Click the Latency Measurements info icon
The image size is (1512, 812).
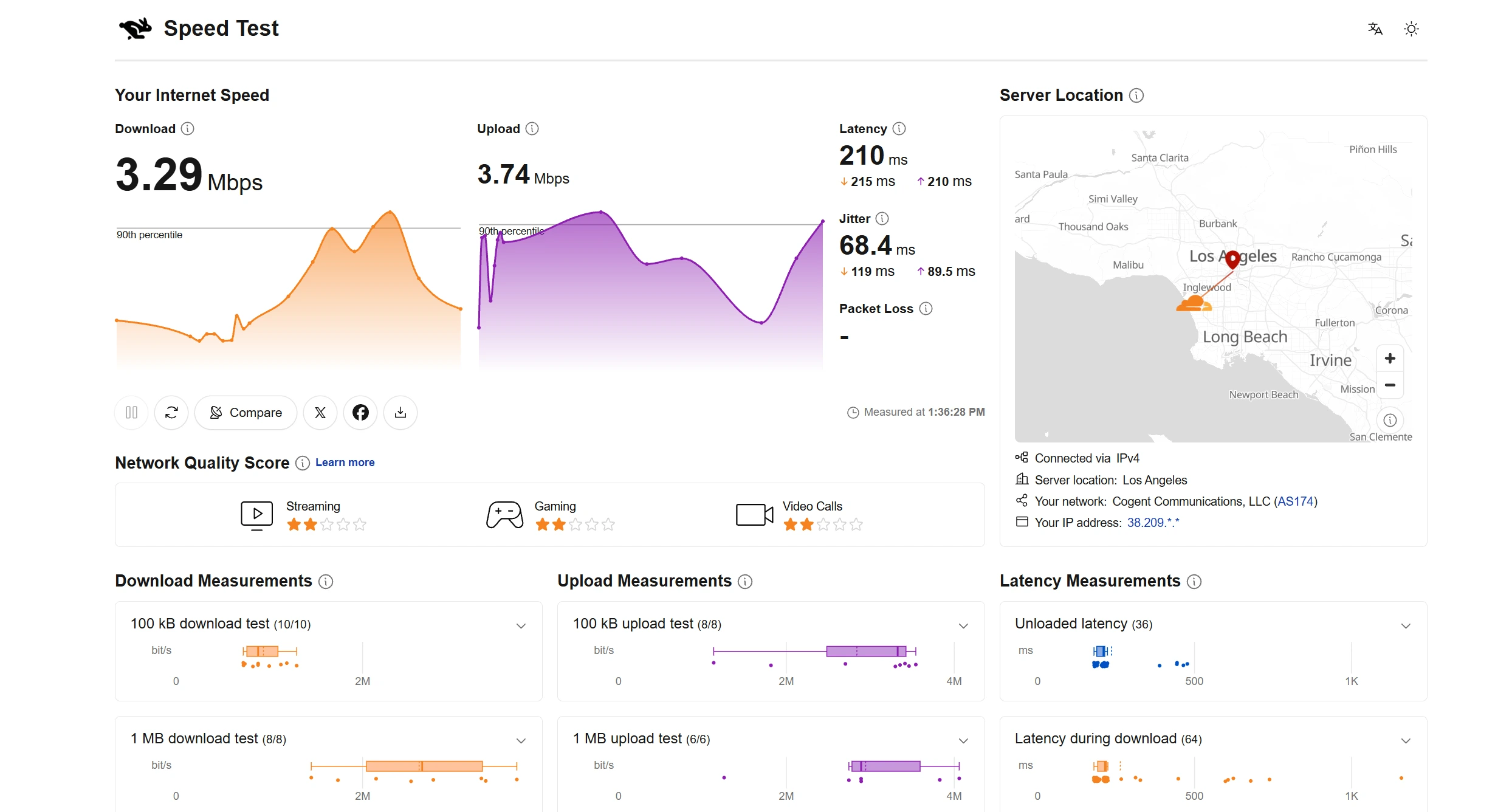1194,582
